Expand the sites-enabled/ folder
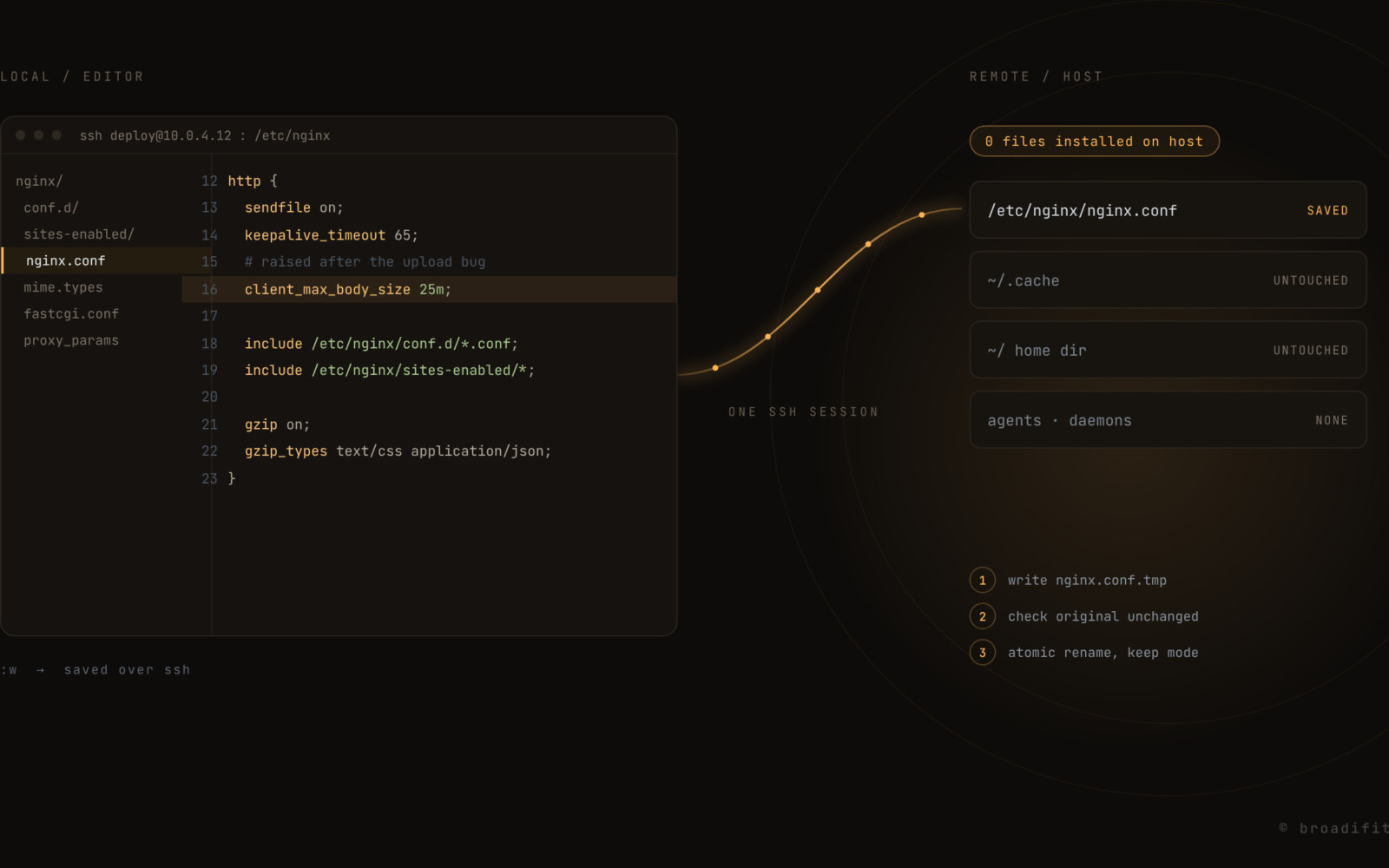 tap(79, 234)
